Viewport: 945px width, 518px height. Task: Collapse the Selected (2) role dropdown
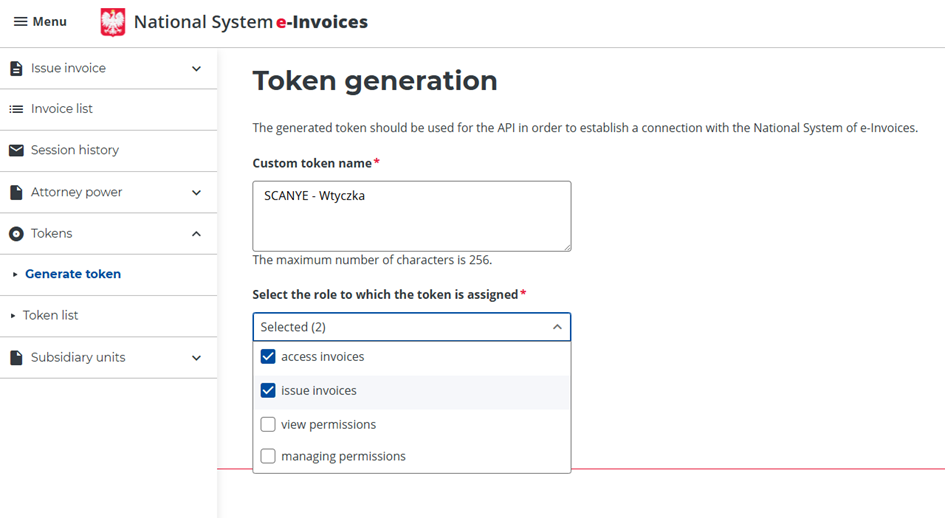557,327
